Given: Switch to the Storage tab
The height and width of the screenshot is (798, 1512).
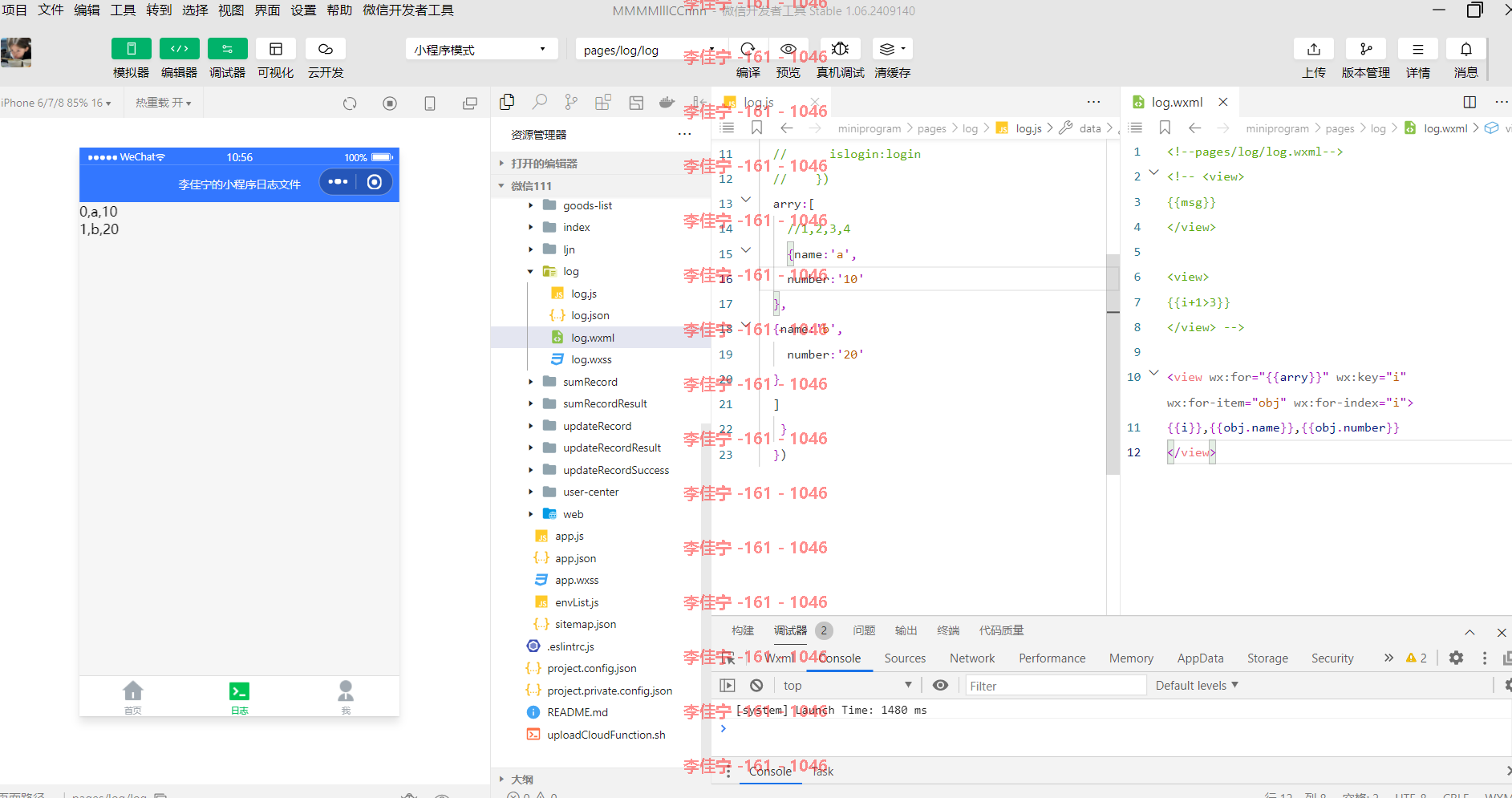Looking at the screenshot, I should [1267, 658].
